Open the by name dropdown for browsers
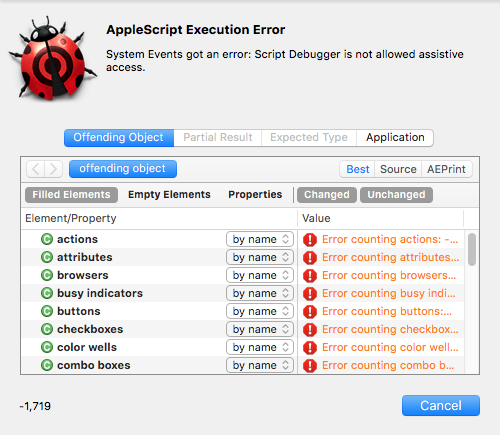The width and height of the screenshot is (500, 435). coord(260,275)
